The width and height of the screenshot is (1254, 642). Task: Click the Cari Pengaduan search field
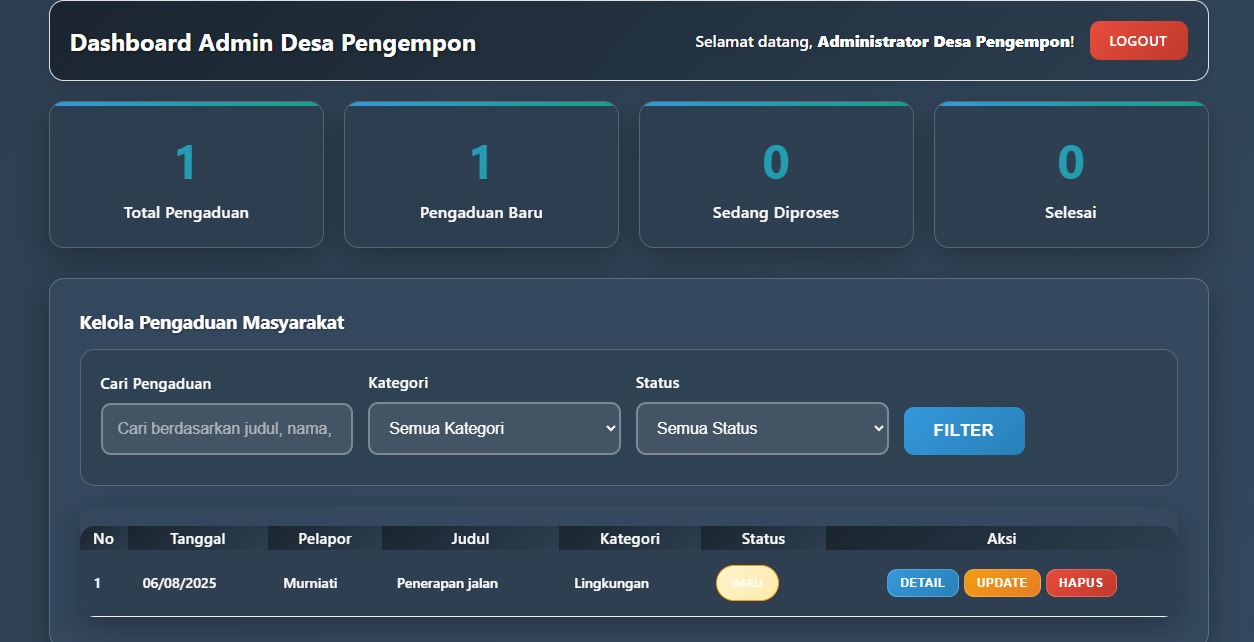coord(226,428)
